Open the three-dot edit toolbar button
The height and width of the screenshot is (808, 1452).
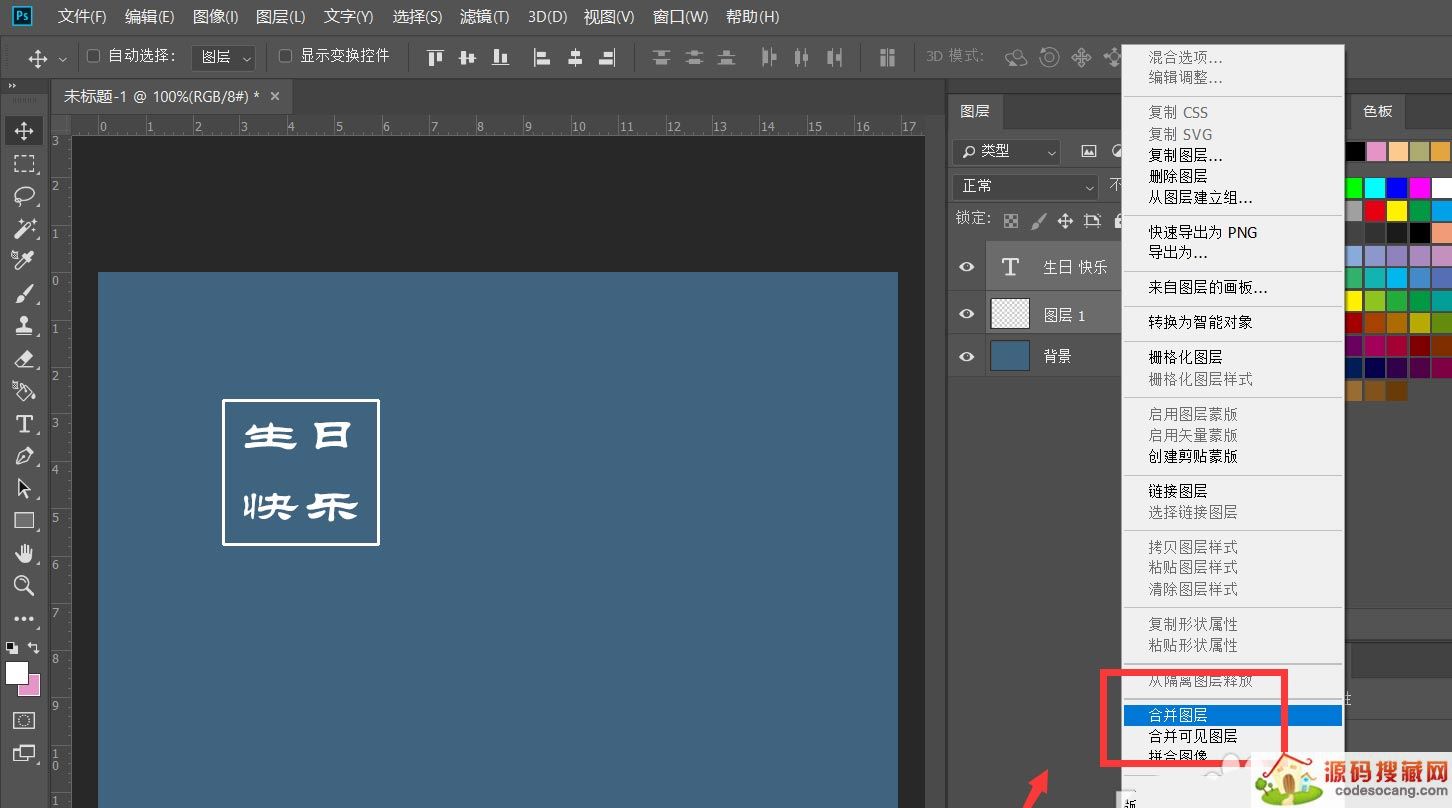point(24,619)
